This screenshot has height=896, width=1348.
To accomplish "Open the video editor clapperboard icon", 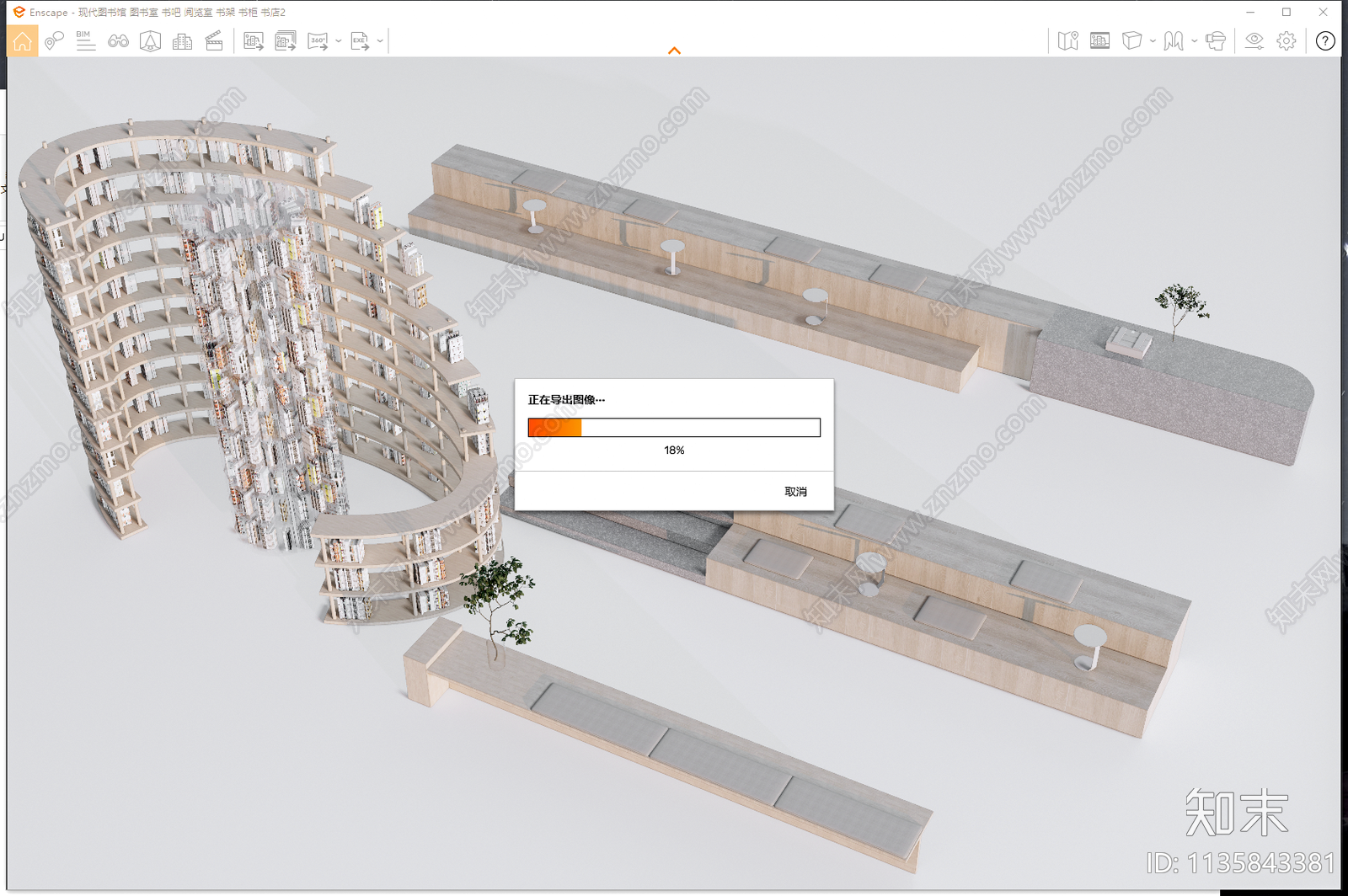I will click(x=214, y=40).
